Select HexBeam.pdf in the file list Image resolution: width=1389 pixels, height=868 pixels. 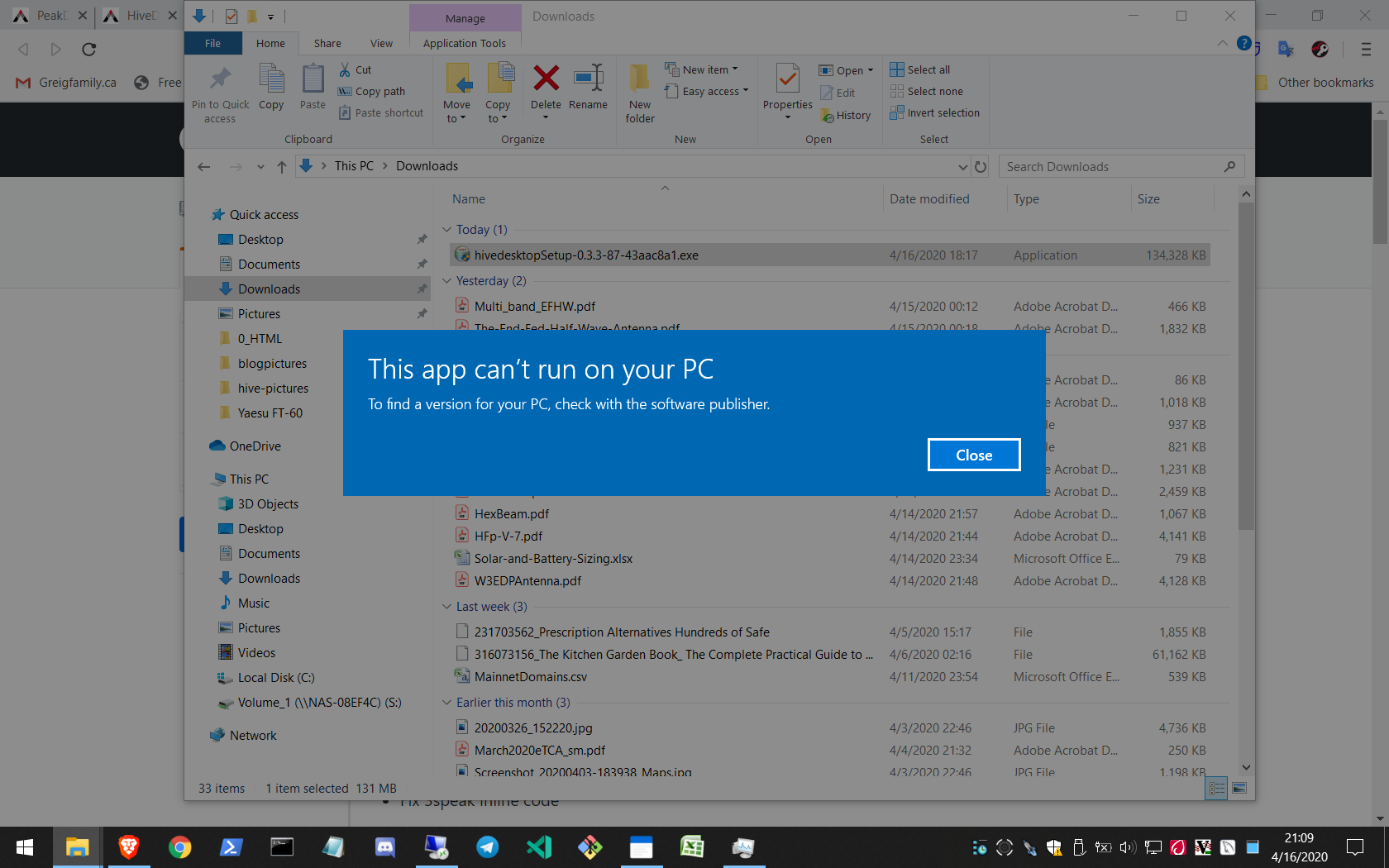[829, 513]
